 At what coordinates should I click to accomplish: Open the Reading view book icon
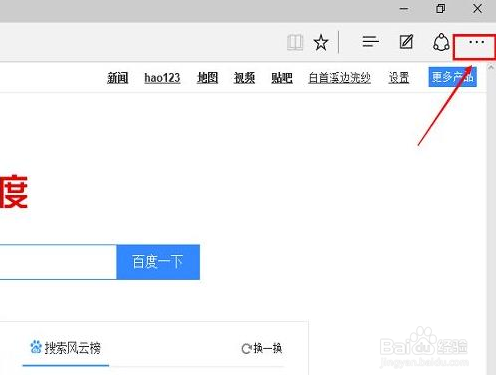(x=295, y=42)
